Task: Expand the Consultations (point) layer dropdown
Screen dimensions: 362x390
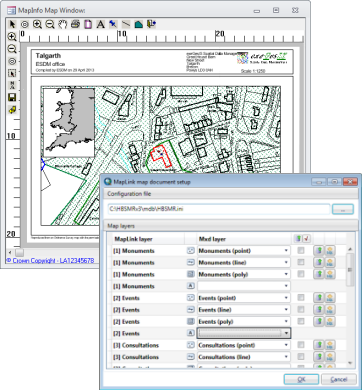Action: (x=286, y=345)
